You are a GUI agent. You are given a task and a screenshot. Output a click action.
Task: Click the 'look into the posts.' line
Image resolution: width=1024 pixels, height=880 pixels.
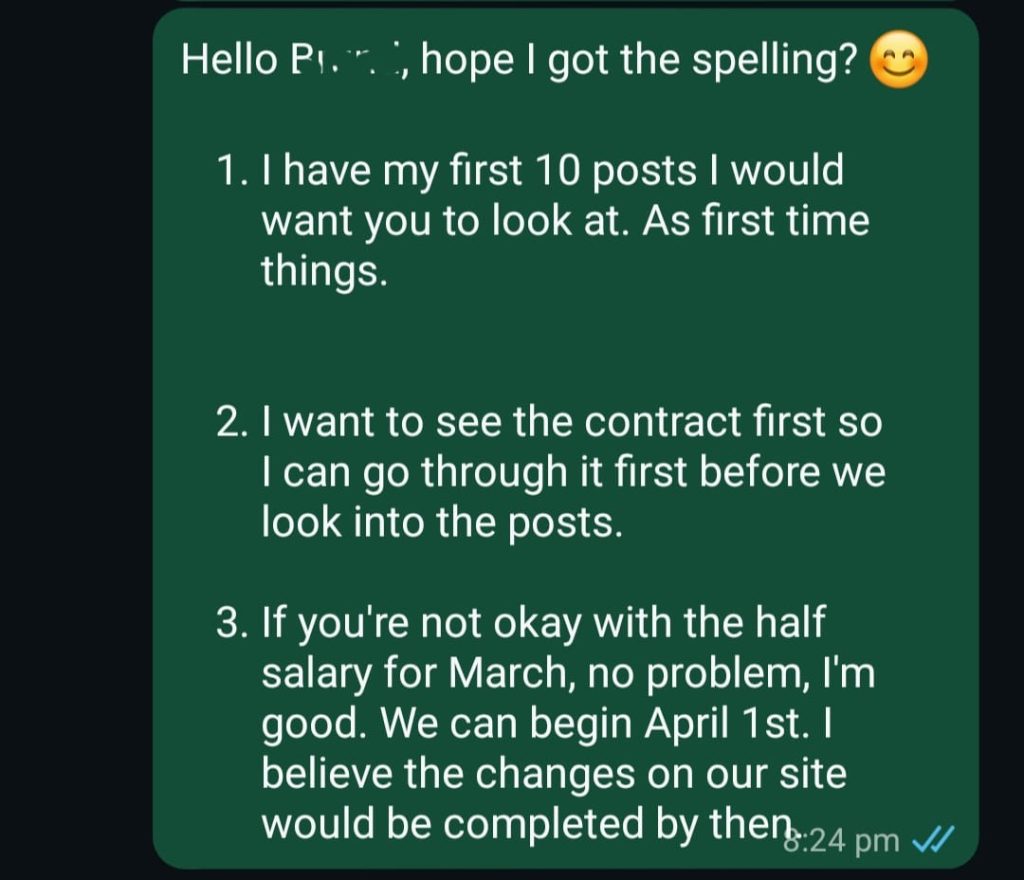click(442, 523)
